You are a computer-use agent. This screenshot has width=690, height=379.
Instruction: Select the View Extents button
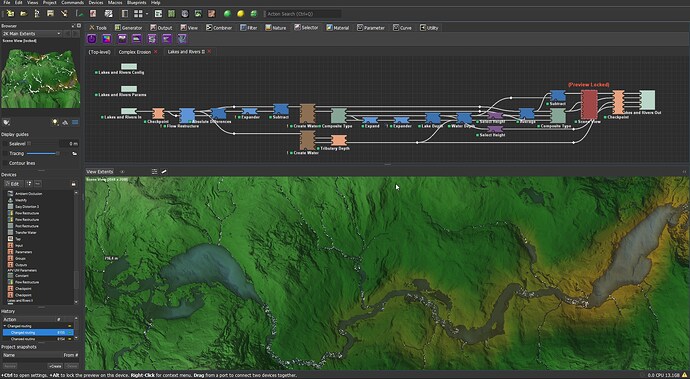[x=99, y=172]
